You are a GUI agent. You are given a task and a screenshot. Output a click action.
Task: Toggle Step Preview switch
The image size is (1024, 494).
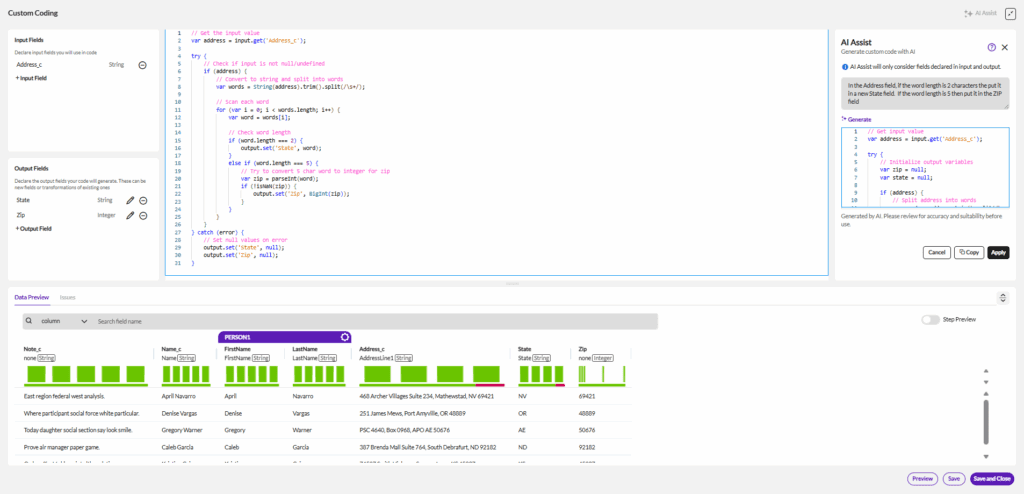click(931, 320)
